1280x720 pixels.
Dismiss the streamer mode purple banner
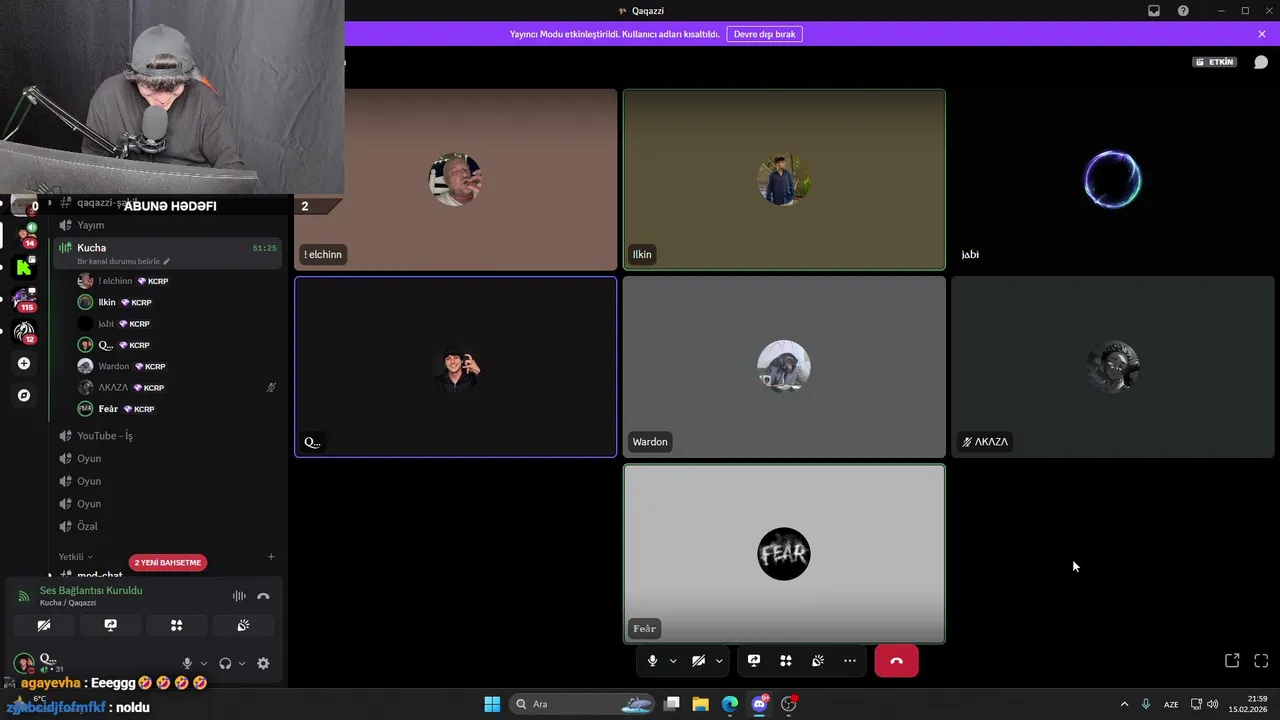1262,34
